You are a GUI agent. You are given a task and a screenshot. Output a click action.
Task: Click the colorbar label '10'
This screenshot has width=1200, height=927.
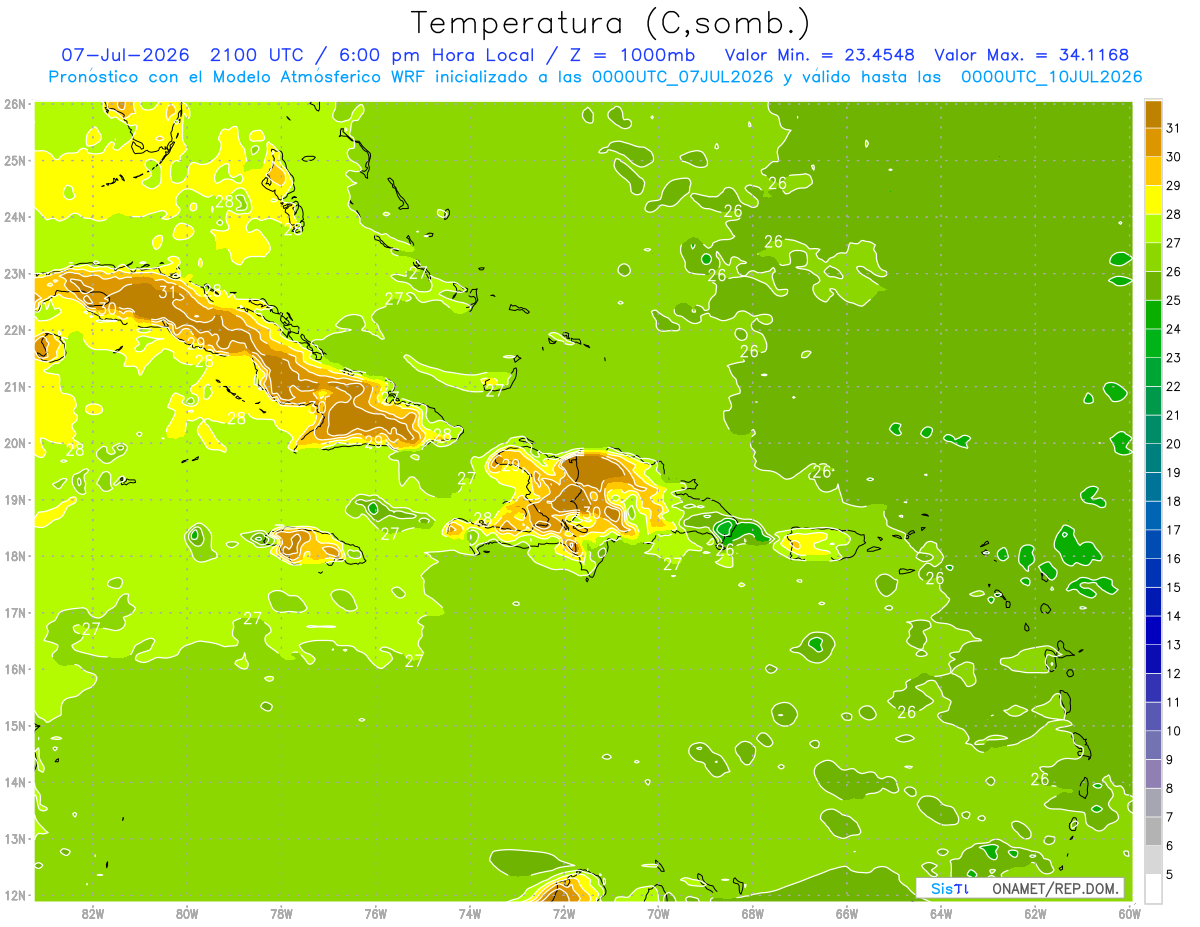click(1173, 731)
